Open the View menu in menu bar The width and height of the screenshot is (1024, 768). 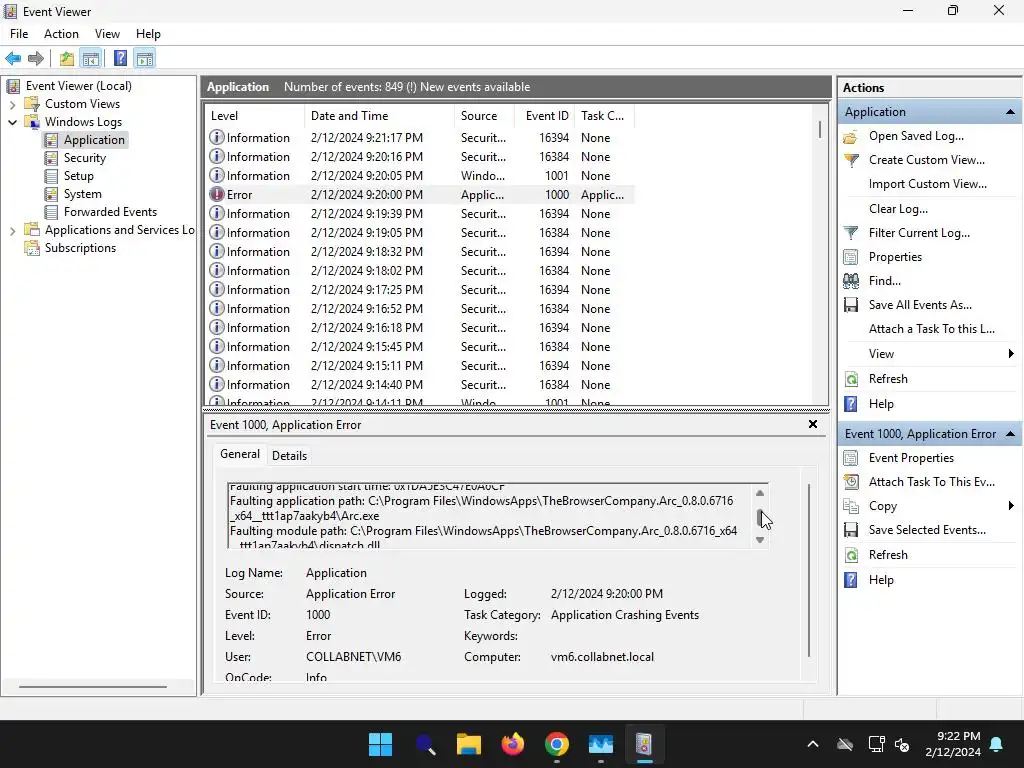coord(107,34)
